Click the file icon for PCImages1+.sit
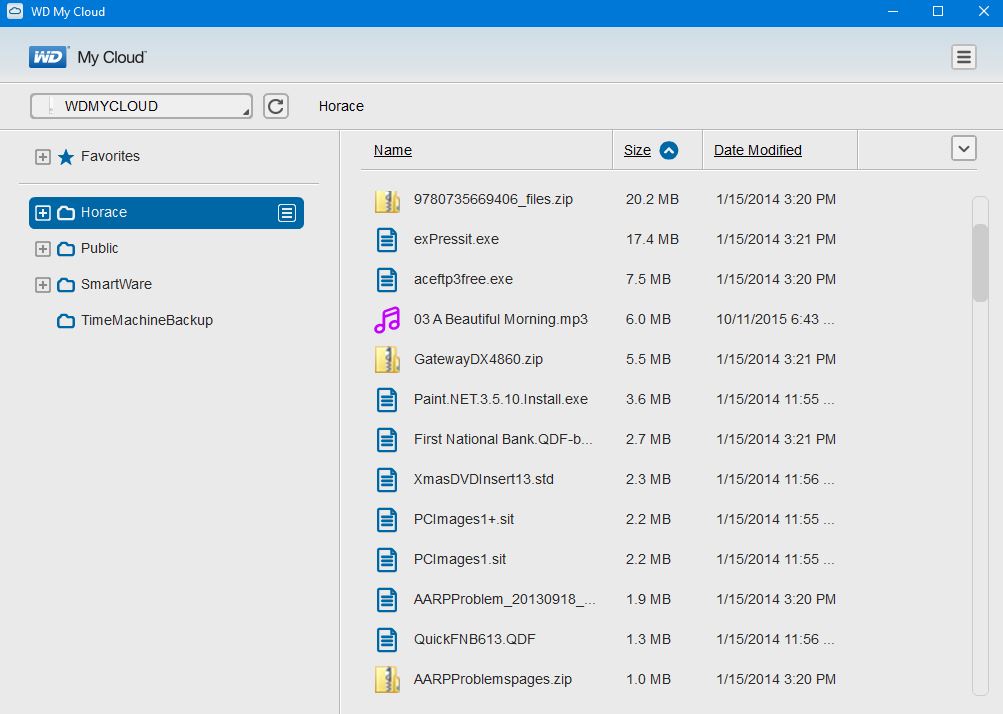 pos(387,520)
